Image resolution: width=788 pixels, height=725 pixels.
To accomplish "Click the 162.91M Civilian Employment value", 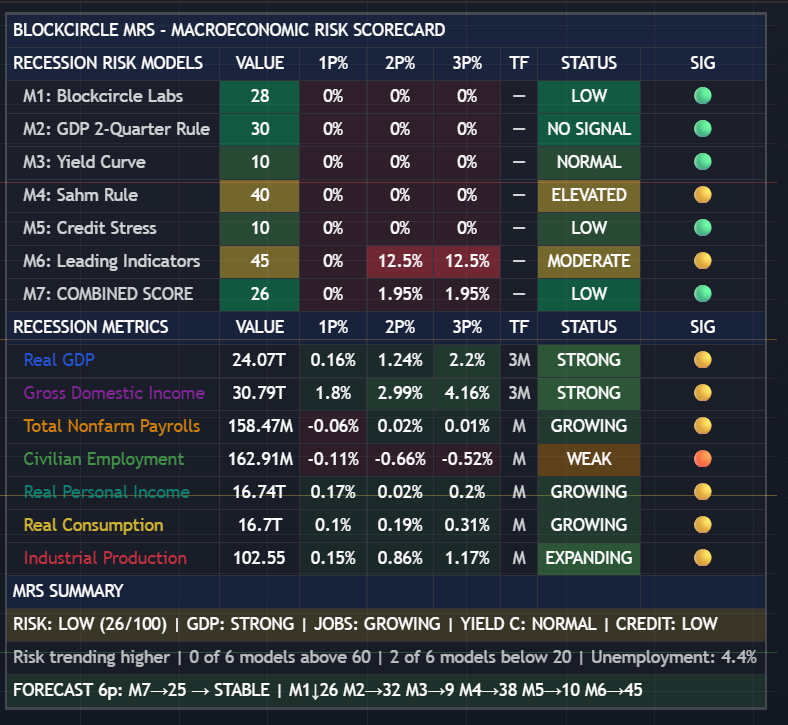I will 260,459.
